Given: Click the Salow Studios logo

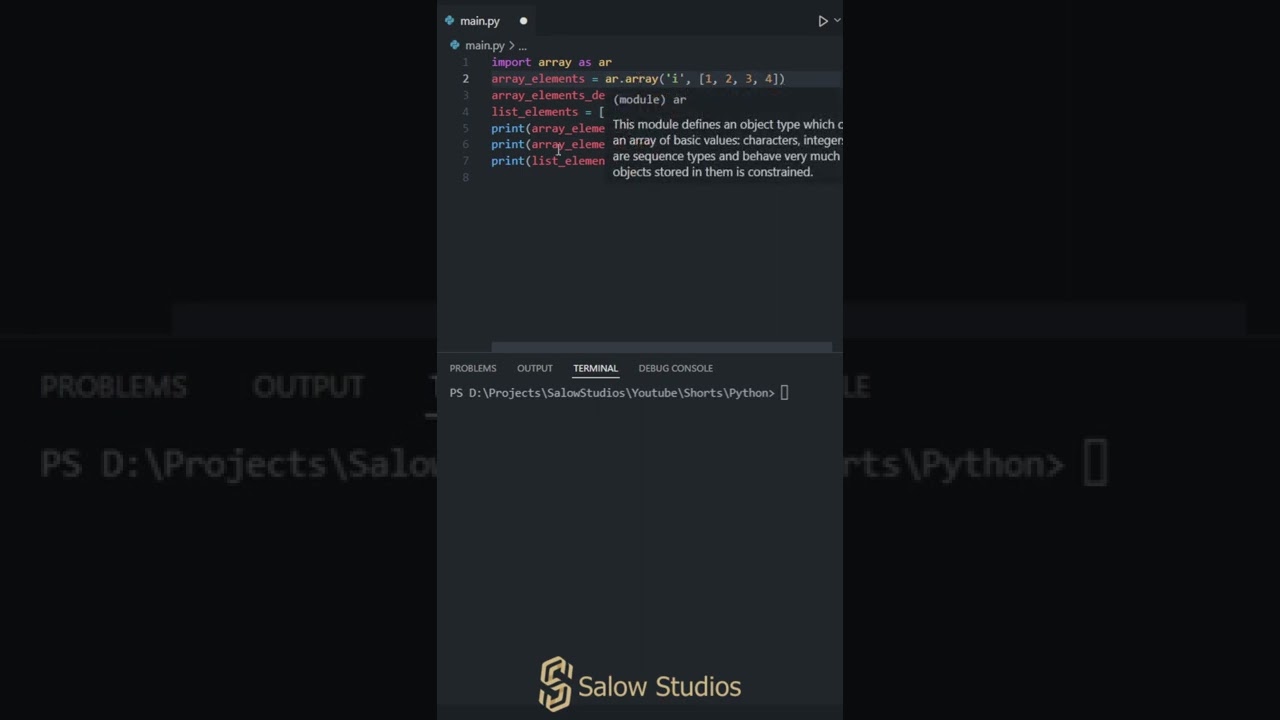Looking at the screenshot, I should pyautogui.click(x=640, y=685).
